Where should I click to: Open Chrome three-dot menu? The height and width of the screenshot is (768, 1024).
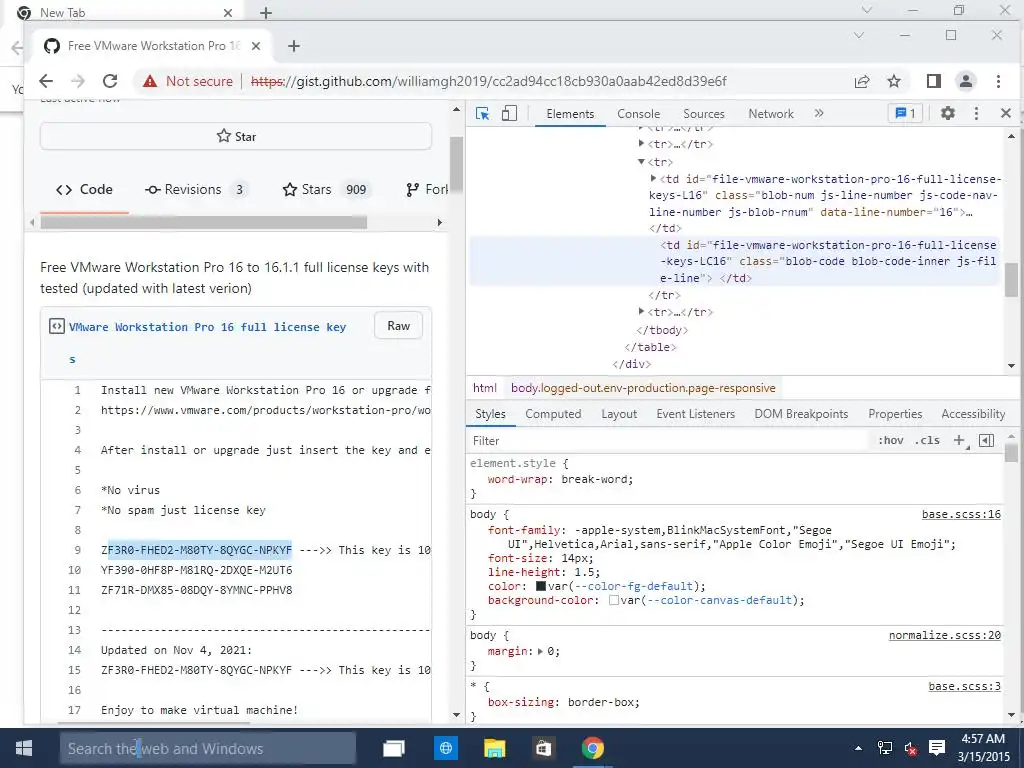click(x=998, y=81)
